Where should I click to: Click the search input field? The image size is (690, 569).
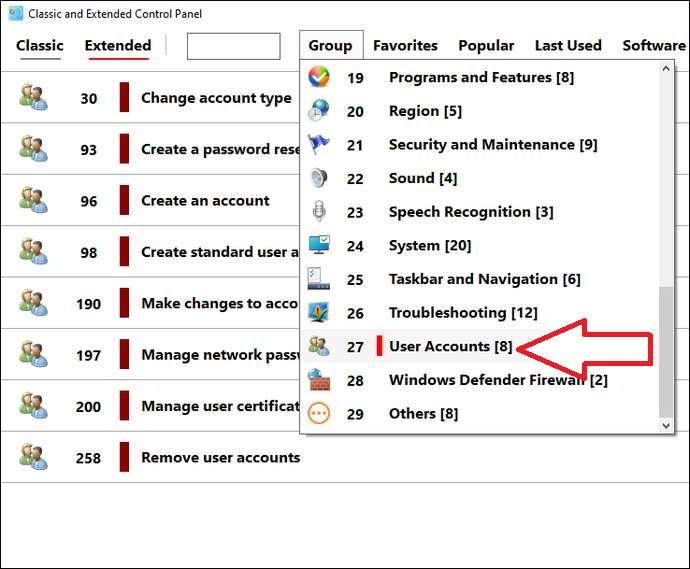click(x=234, y=46)
